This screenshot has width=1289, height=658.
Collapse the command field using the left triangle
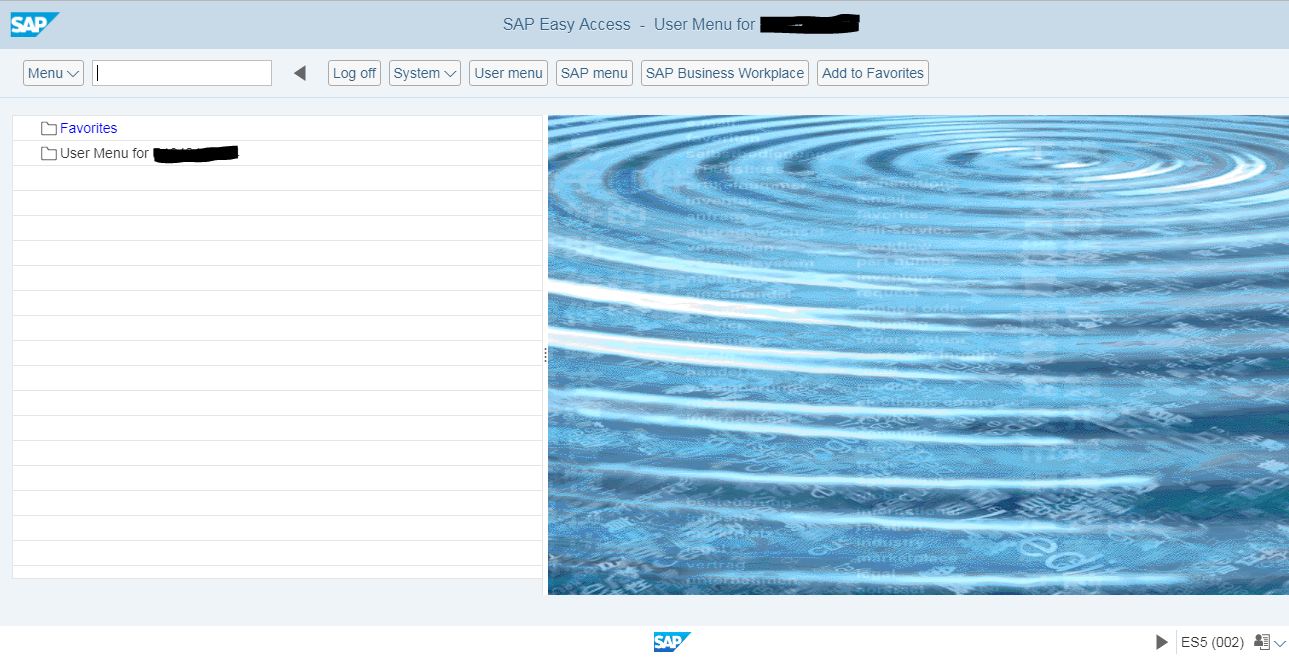click(299, 73)
